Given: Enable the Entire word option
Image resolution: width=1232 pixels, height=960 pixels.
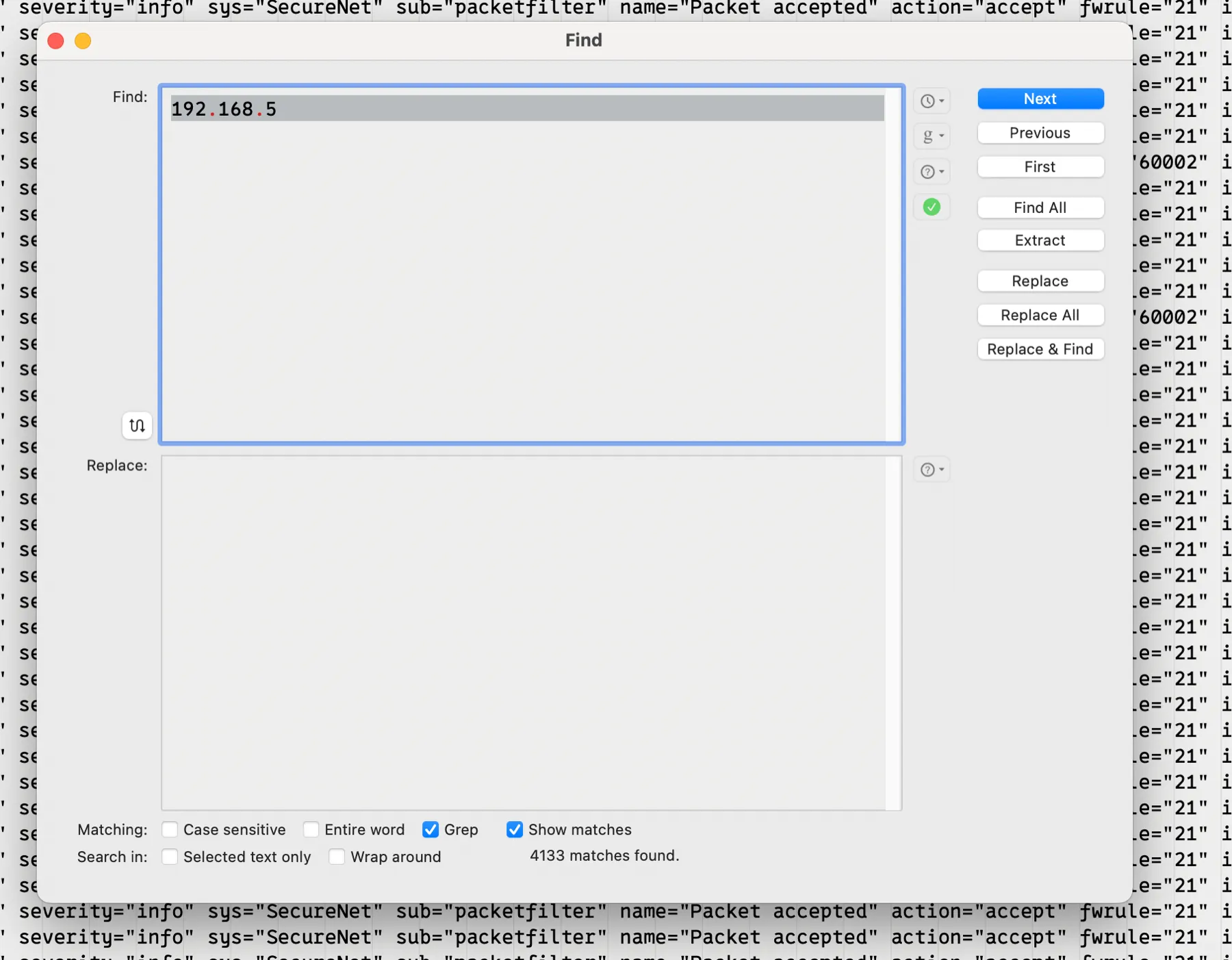Looking at the screenshot, I should pyautogui.click(x=311, y=829).
